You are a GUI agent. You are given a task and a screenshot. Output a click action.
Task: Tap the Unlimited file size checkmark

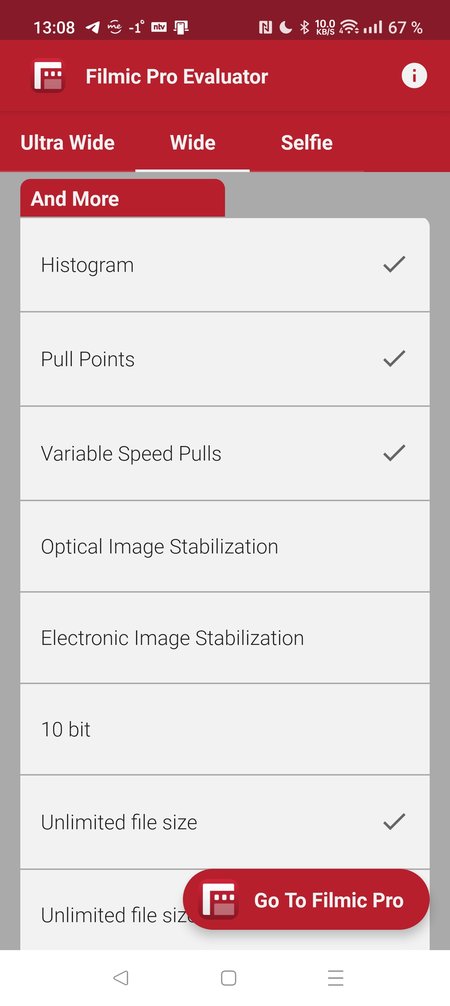coord(394,821)
